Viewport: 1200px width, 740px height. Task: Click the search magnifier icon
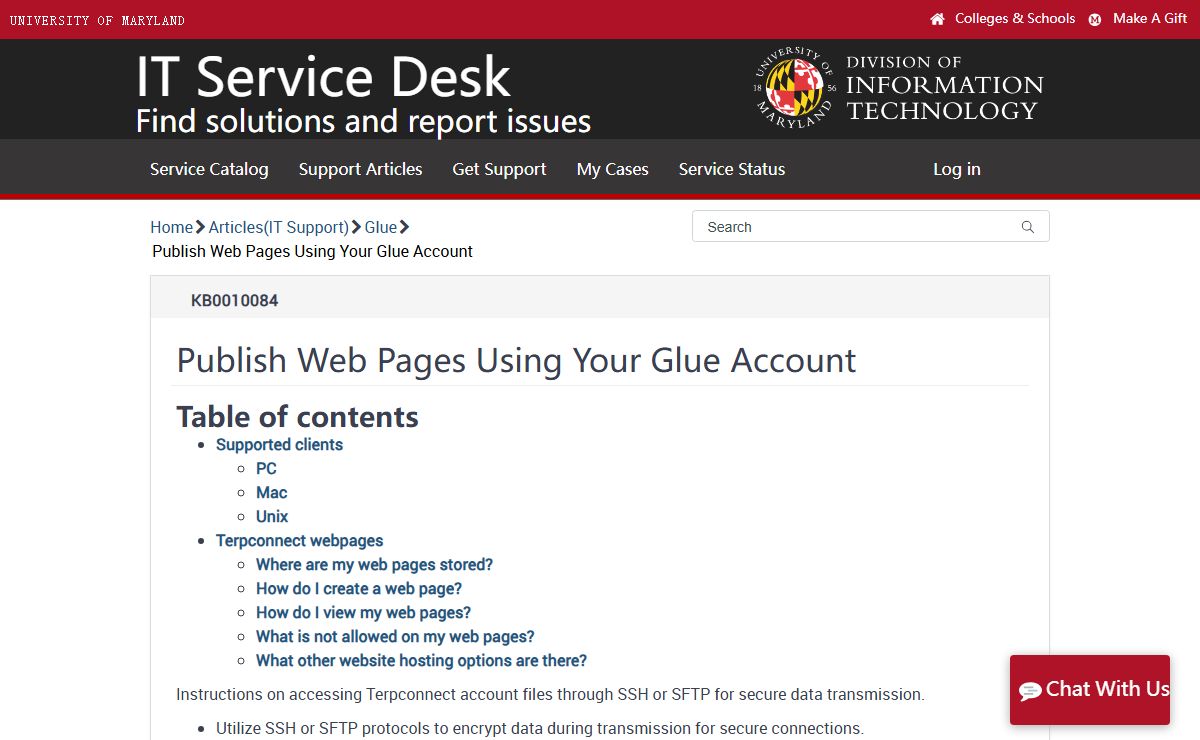click(x=1027, y=227)
